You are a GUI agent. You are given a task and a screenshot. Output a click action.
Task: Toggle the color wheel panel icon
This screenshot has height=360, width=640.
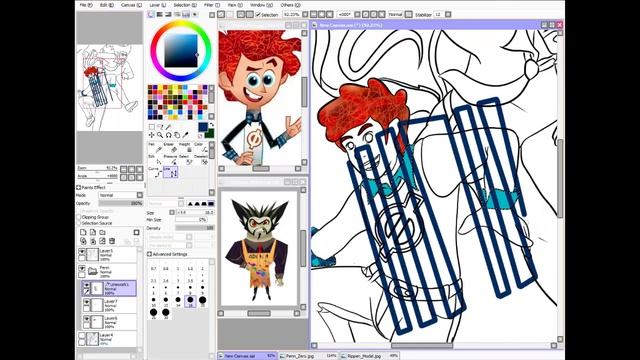click(151, 14)
